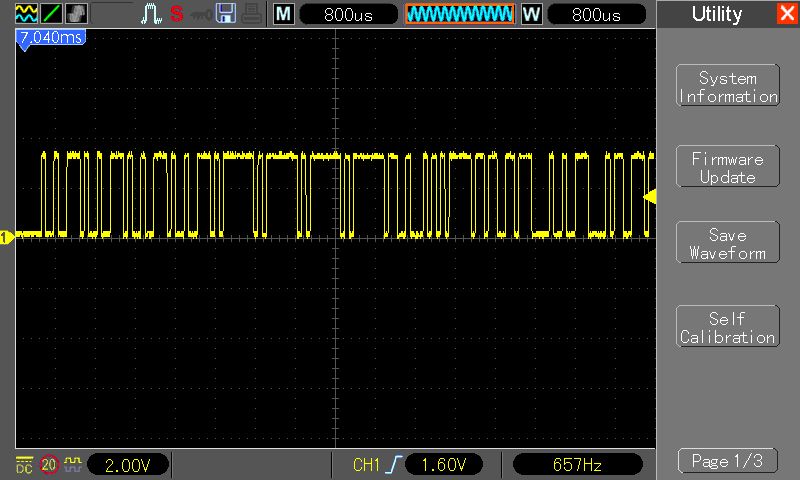This screenshot has width=800, height=480.
Task: Click the gray key lock icon
Action: click(x=202, y=14)
